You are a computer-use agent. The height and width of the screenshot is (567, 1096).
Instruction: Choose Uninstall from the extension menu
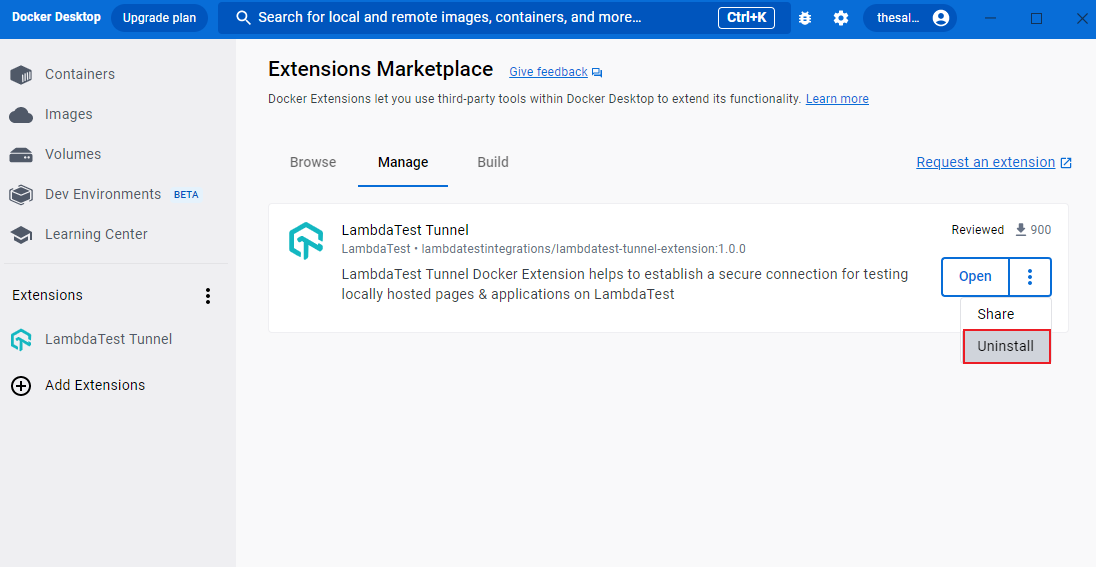point(1006,346)
